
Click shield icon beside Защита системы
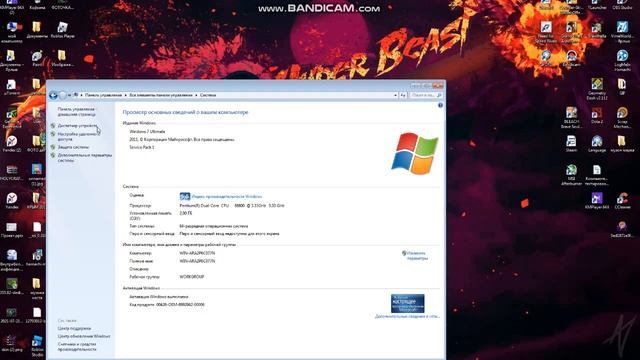click(x=53, y=147)
